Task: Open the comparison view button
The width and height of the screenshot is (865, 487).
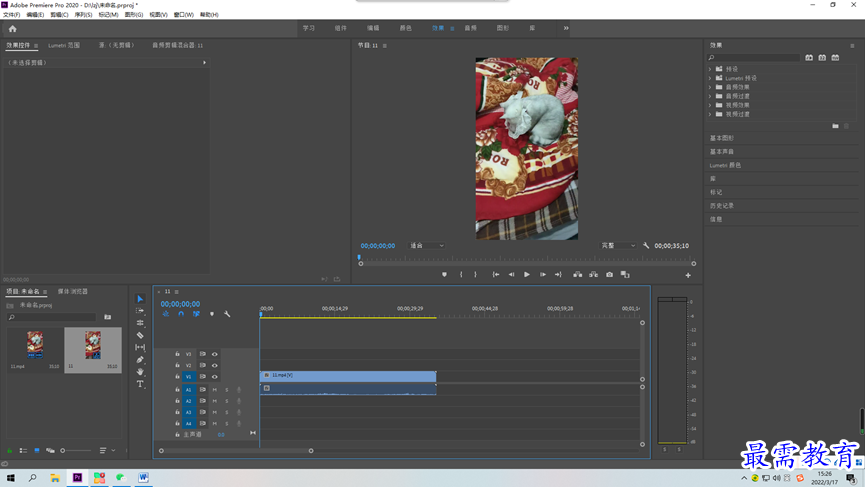Action: click(x=625, y=275)
